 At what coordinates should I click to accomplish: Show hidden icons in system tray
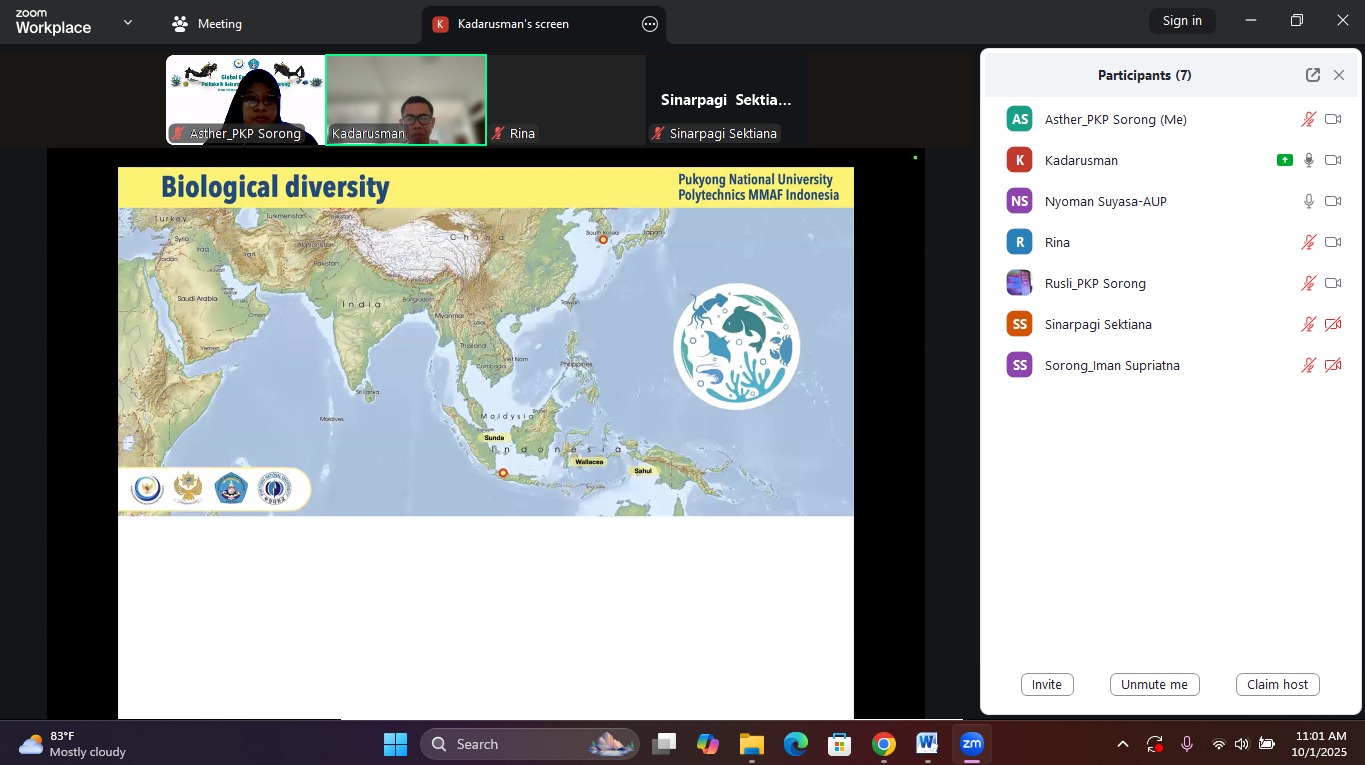click(x=1122, y=744)
